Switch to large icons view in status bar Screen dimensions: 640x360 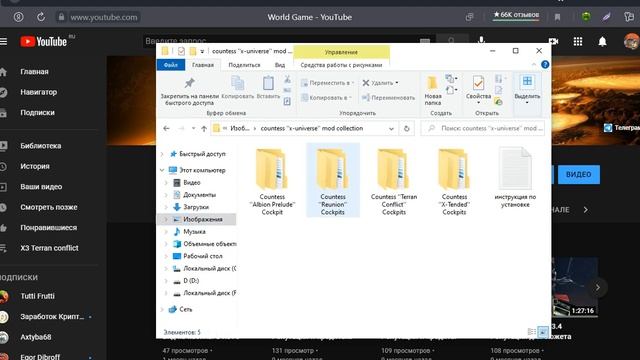(542, 332)
